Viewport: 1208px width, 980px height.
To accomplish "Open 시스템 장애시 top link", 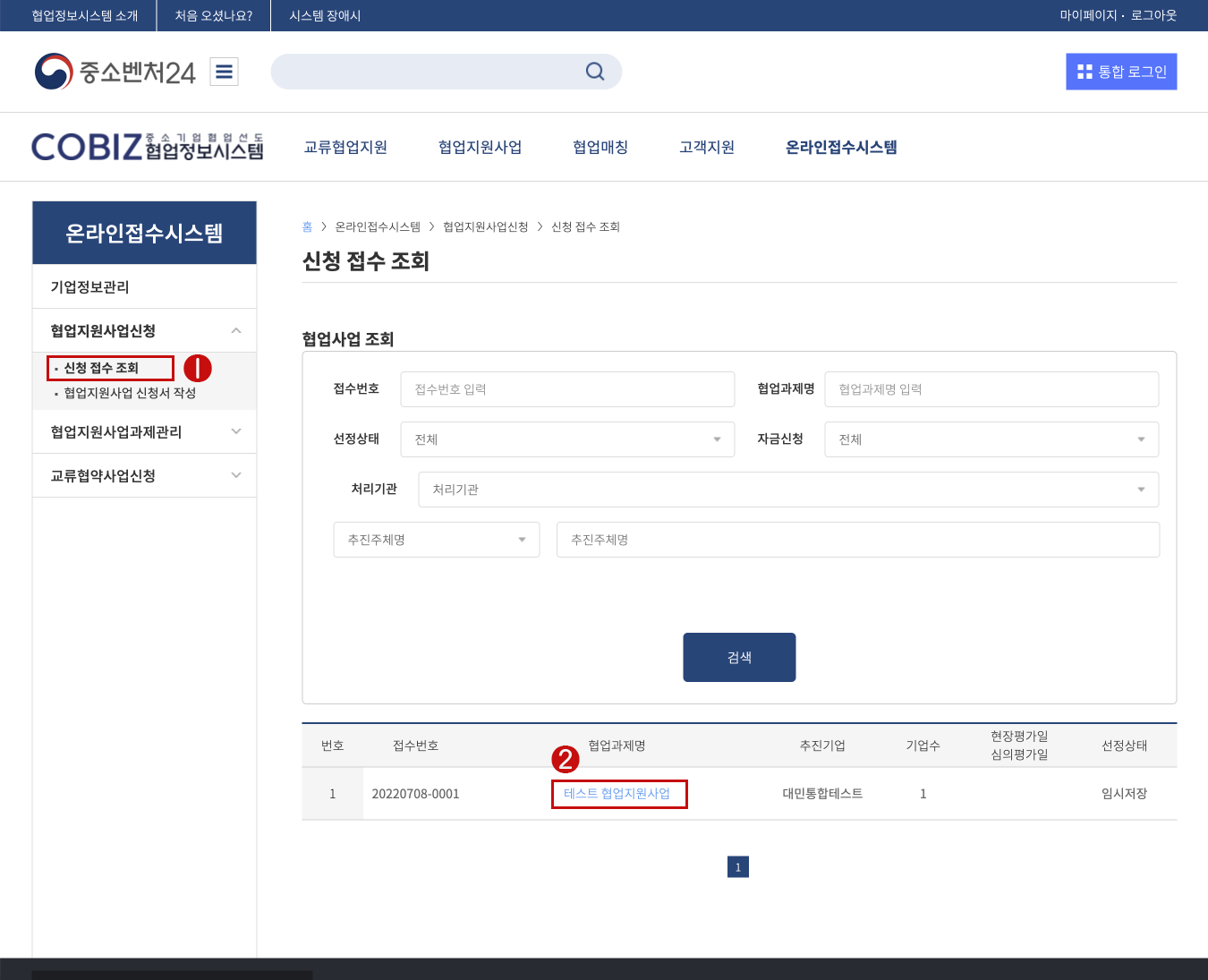I will pyautogui.click(x=325, y=15).
